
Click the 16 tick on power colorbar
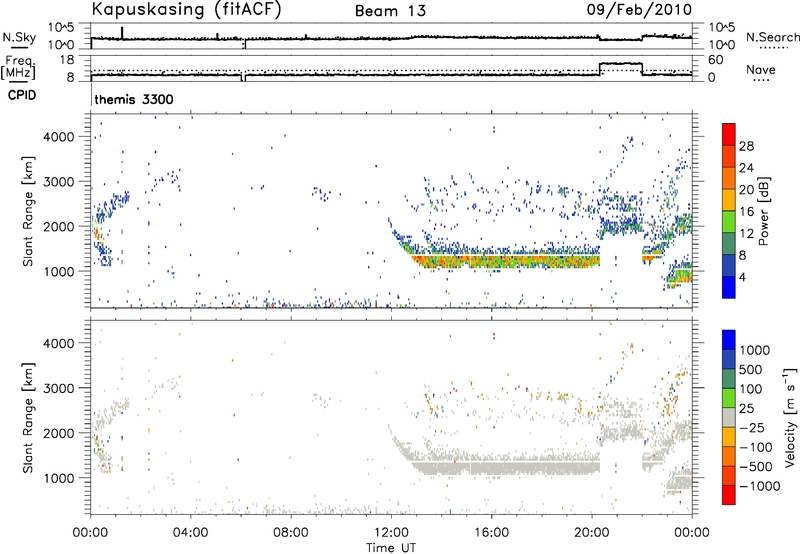click(746, 212)
